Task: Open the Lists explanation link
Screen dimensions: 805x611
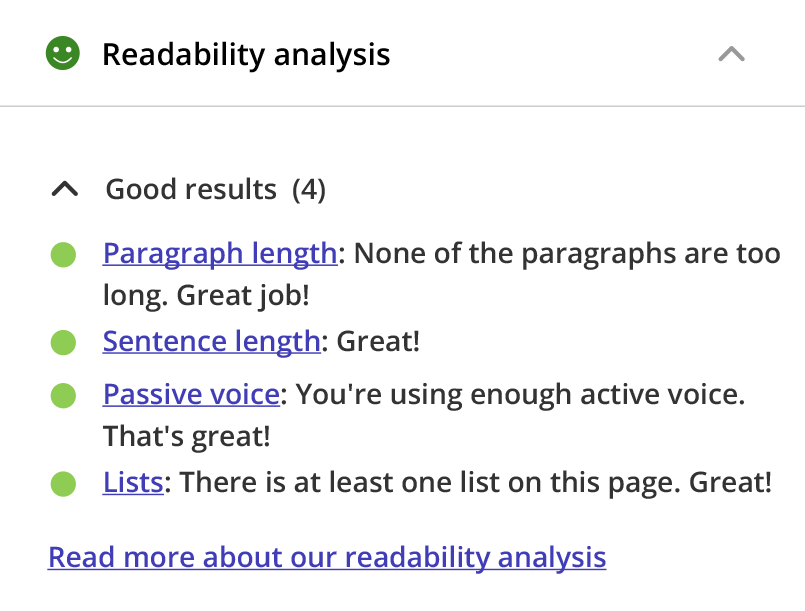Action: (133, 481)
